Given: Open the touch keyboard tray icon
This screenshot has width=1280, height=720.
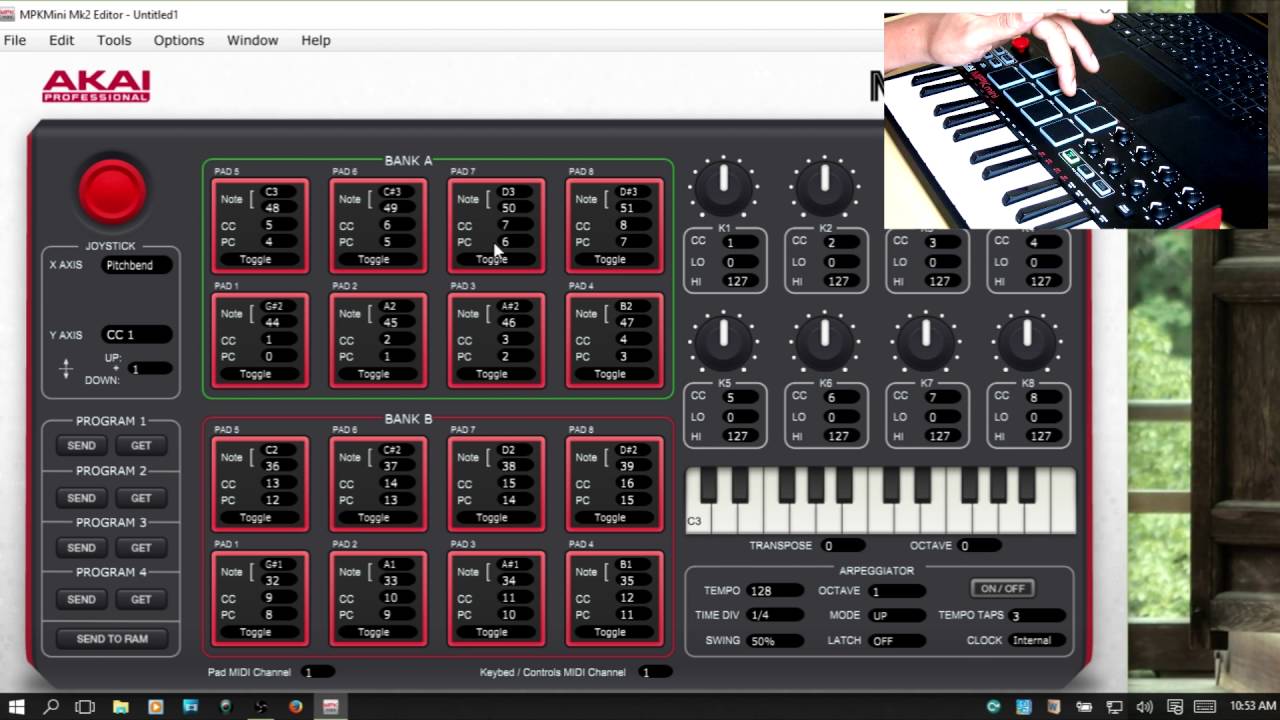Looking at the screenshot, I should click(x=1206, y=706).
